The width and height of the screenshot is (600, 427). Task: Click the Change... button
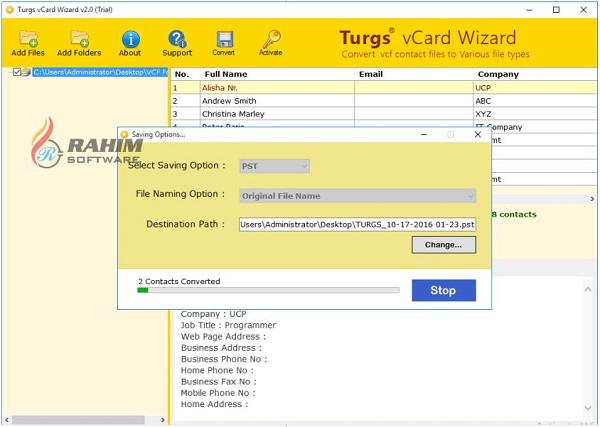(x=444, y=245)
